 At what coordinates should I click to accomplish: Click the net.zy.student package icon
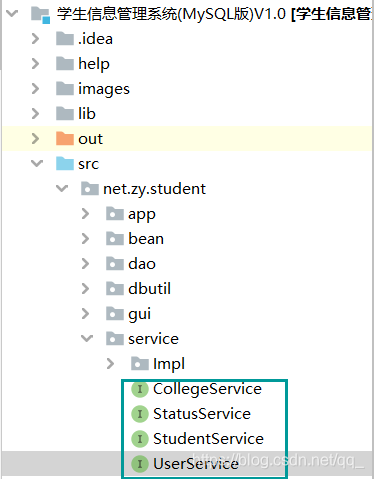tap(90, 188)
